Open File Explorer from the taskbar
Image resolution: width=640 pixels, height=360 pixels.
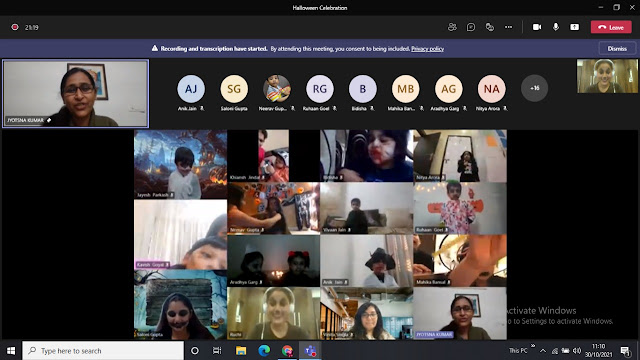(x=241, y=351)
